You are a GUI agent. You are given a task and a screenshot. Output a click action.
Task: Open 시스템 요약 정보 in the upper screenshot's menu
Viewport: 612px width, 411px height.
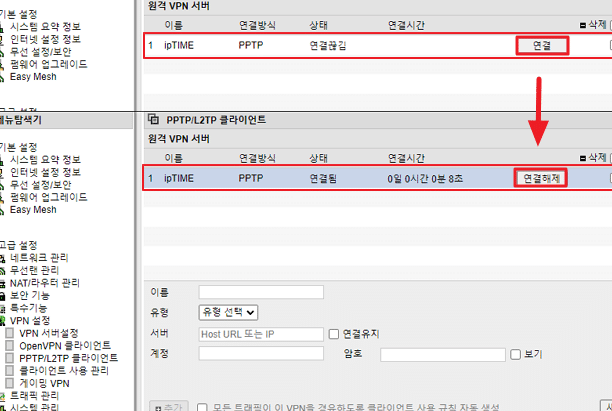pos(45,27)
